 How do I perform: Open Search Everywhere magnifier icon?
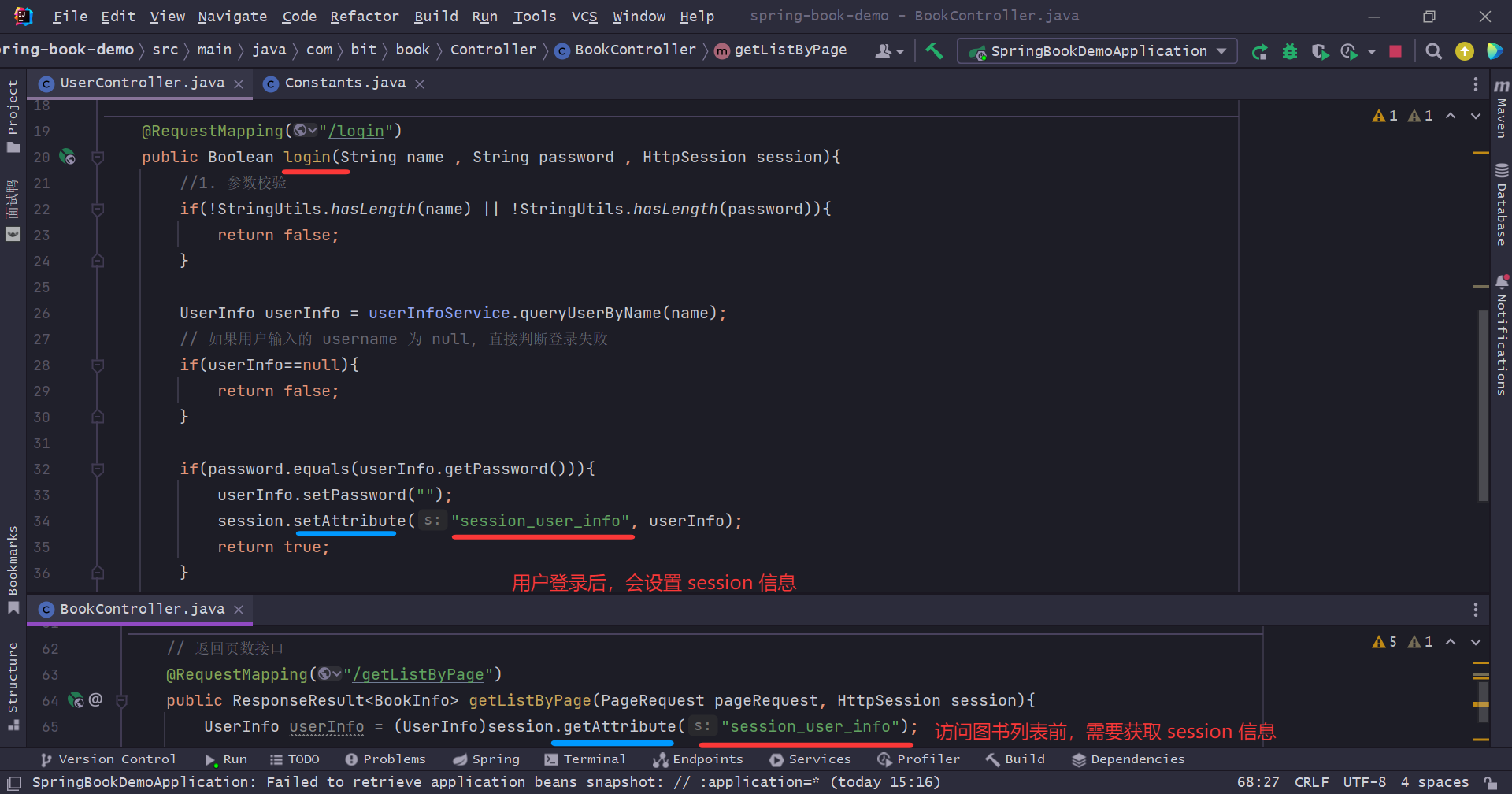click(x=1434, y=51)
